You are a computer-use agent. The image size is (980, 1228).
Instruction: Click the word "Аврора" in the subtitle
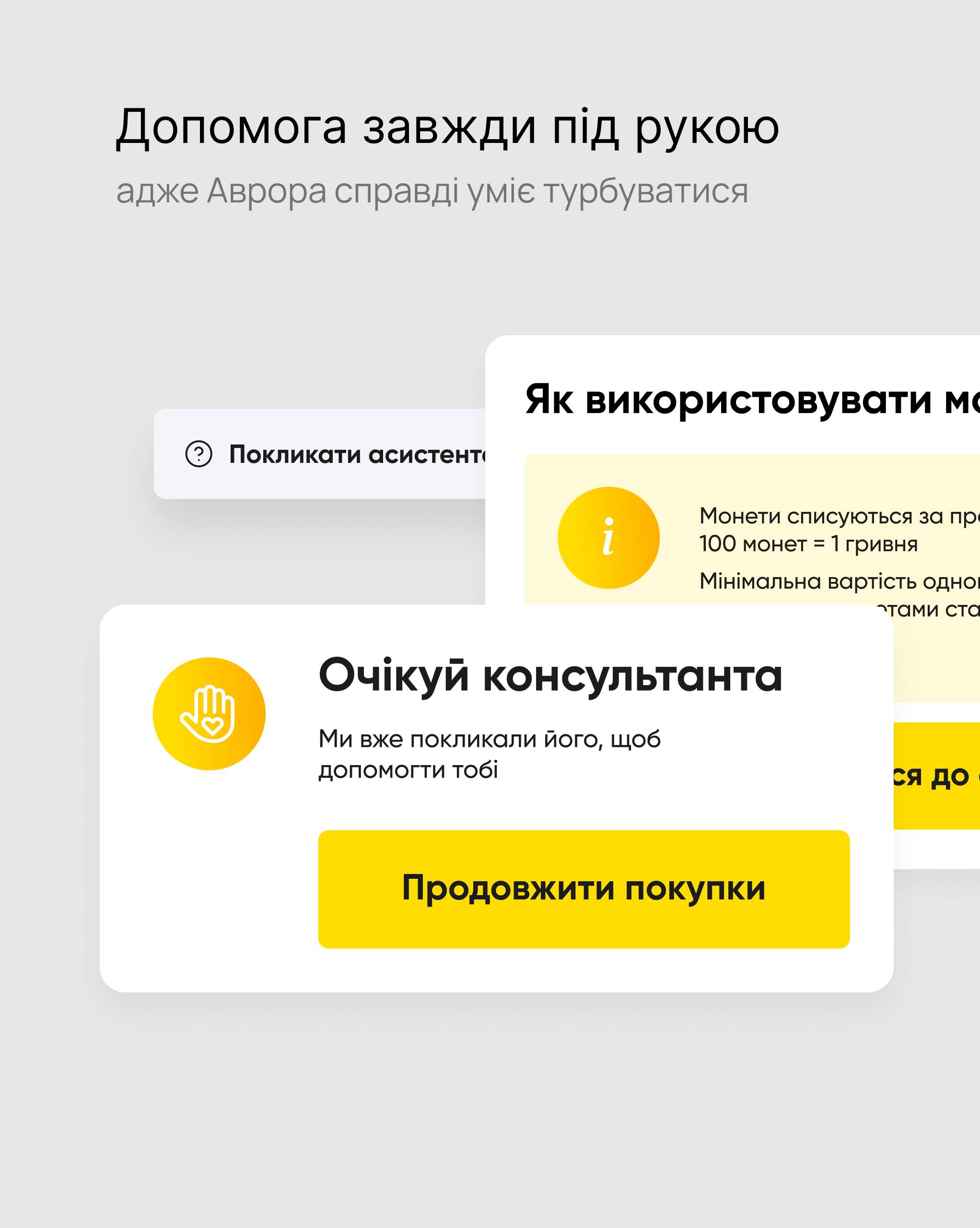click(266, 191)
